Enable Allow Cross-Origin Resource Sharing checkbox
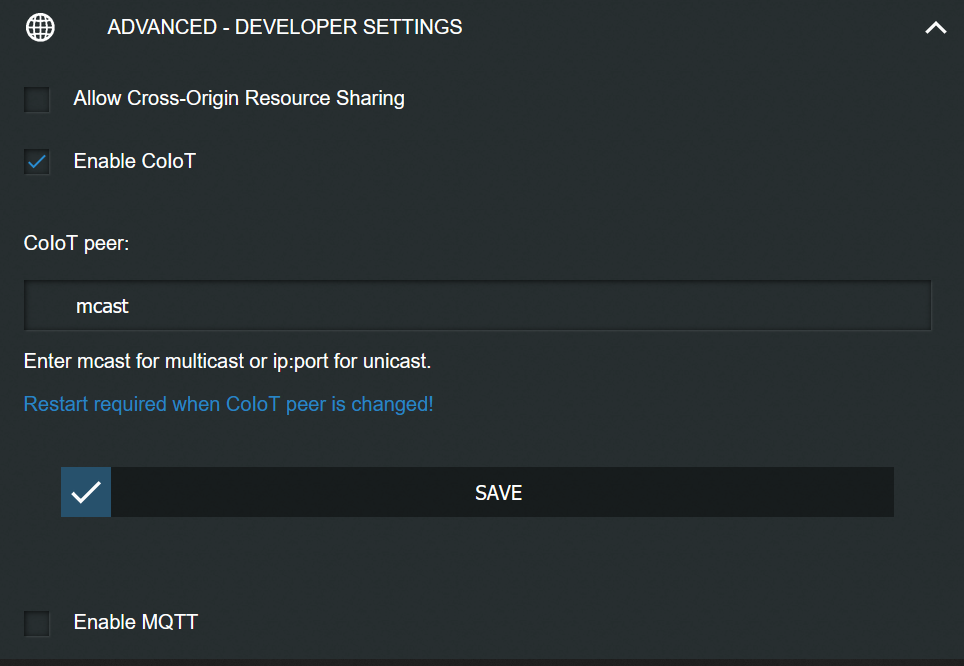 37,100
